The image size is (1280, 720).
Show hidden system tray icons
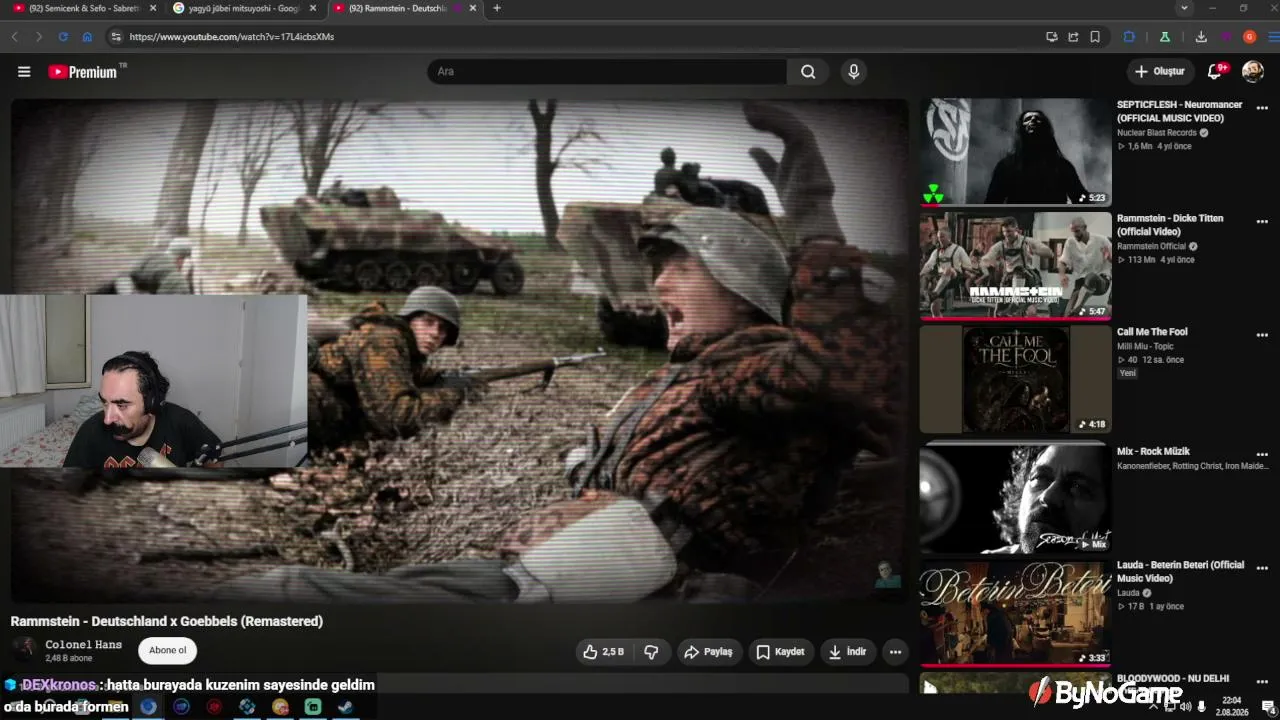coord(1153,707)
